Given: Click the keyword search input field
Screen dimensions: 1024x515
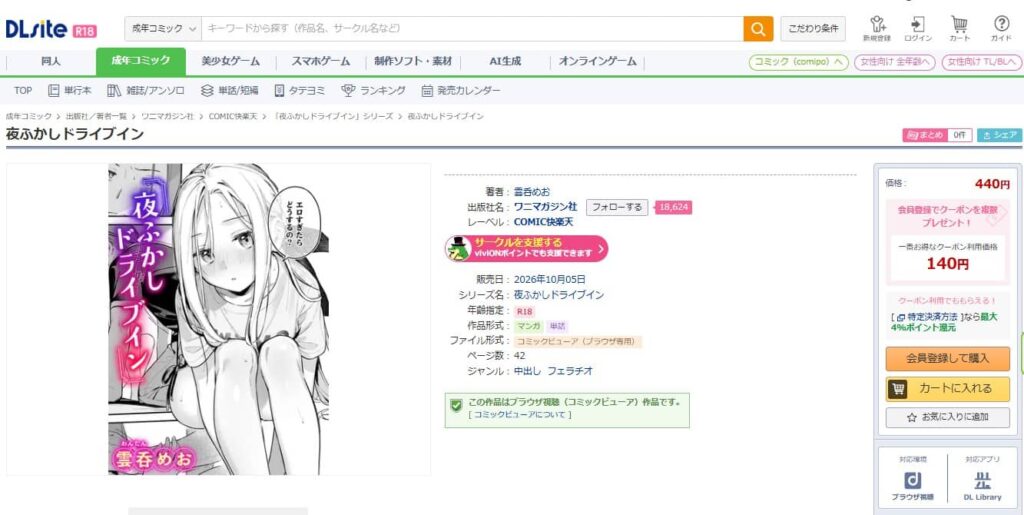Looking at the screenshot, I should click(472, 29).
